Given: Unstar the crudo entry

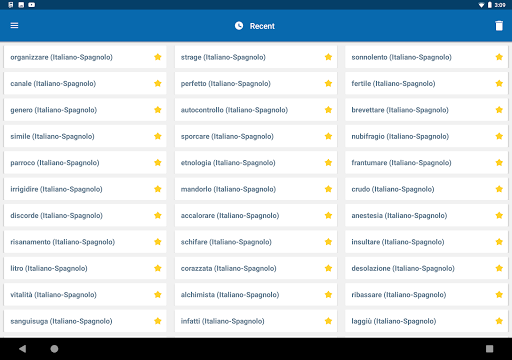Looking at the screenshot, I should tap(499, 189).
